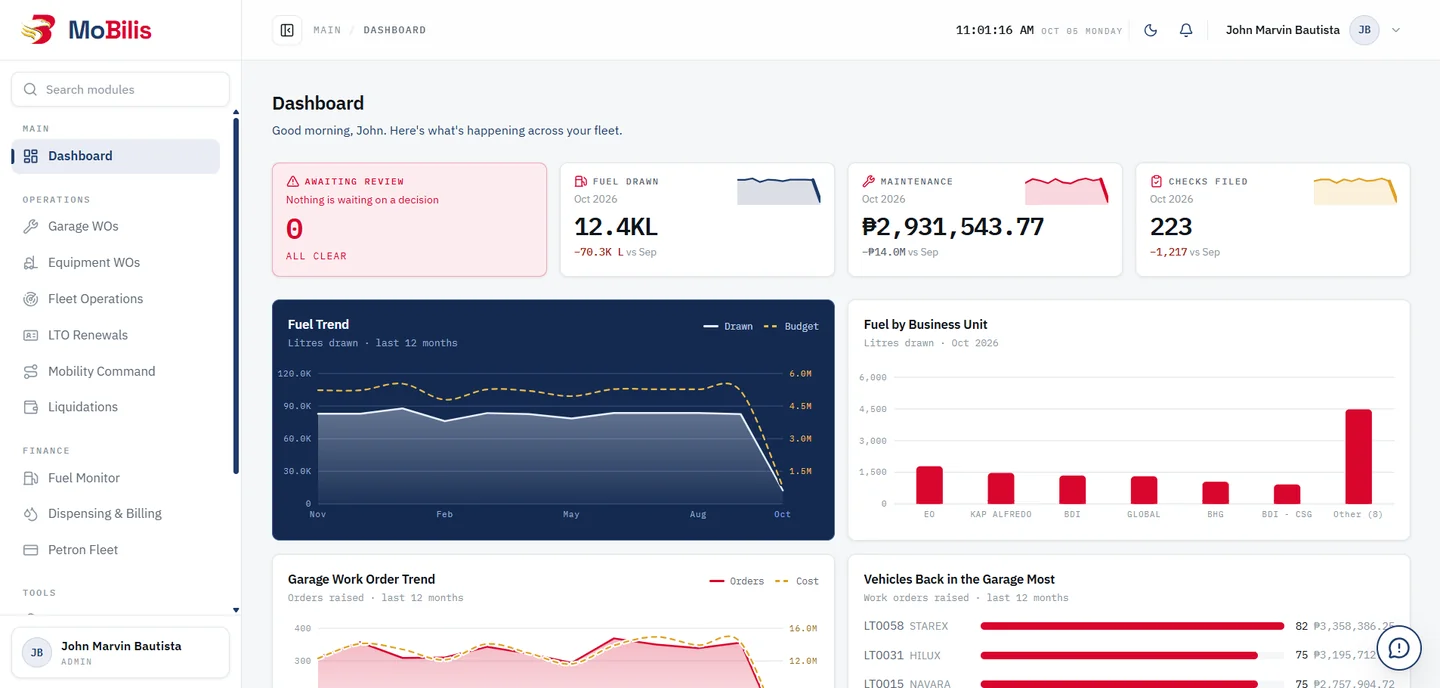Viewport: 1440px width, 688px height.
Task: Open the John Marvin Bautista ADMIN profile card
Action: point(120,653)
